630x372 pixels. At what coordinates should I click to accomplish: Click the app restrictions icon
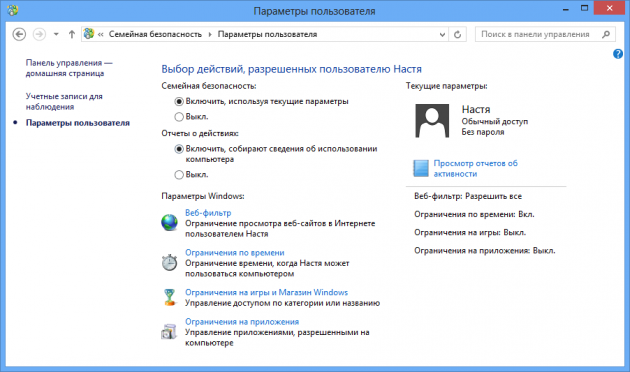click(x=169, y=331)
